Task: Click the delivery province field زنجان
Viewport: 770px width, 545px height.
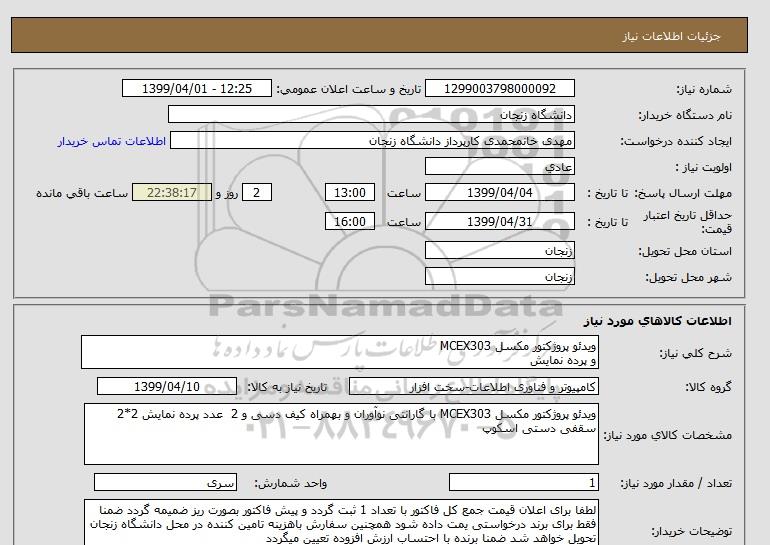Action: point(499,250)
